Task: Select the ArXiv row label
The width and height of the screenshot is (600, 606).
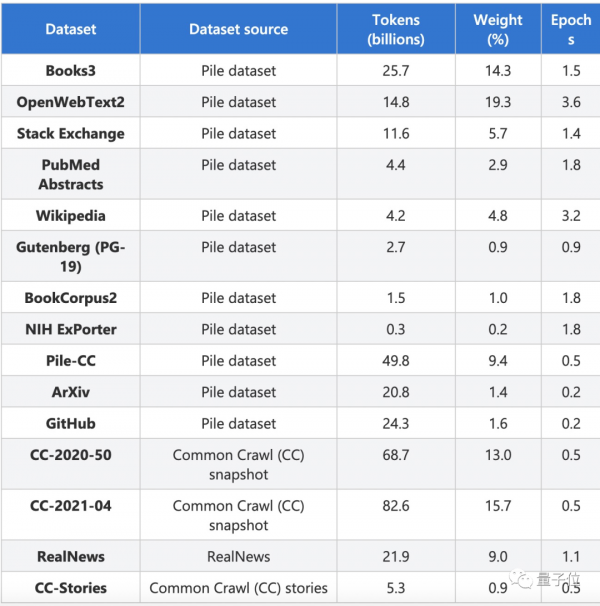Action: pyautogui.click(x=71, y=392)
